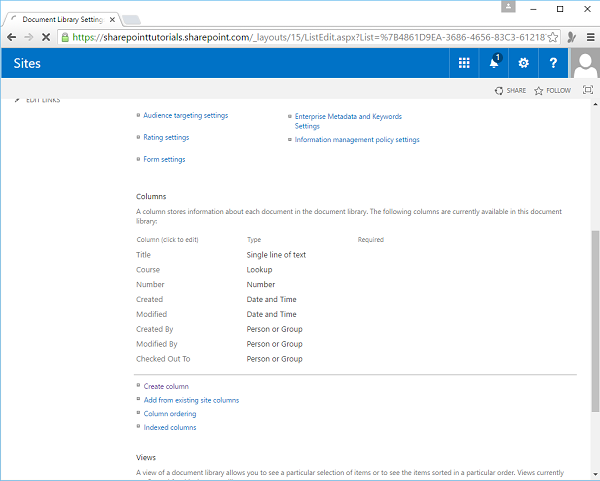600x481 pixels.
Task: Open Rating settings link
Action: coord(166,138)
